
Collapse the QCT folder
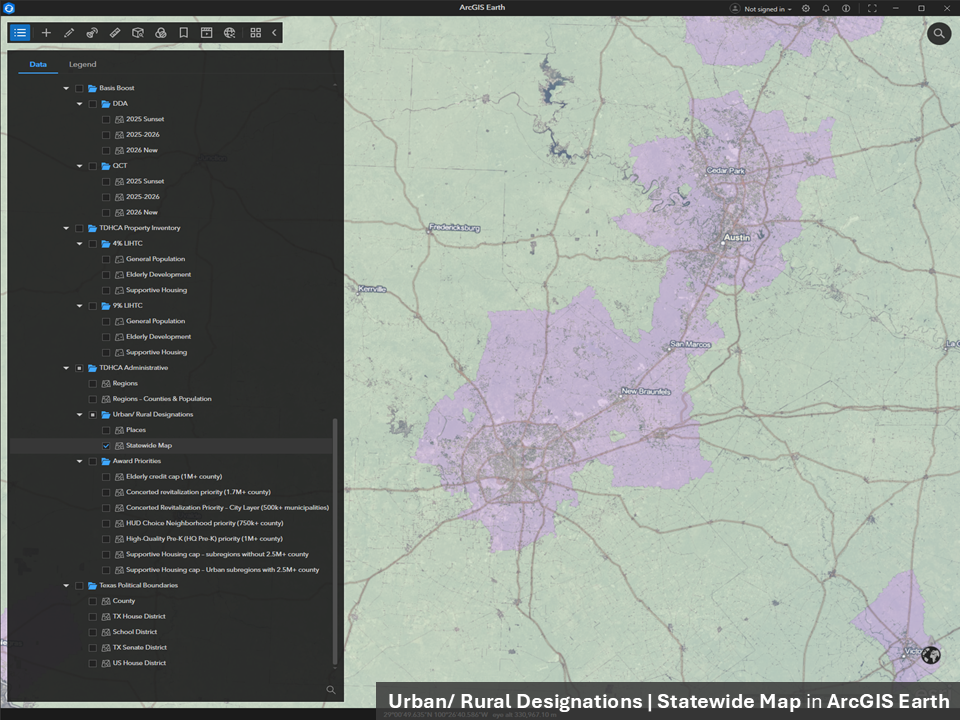tap(80, 166)
